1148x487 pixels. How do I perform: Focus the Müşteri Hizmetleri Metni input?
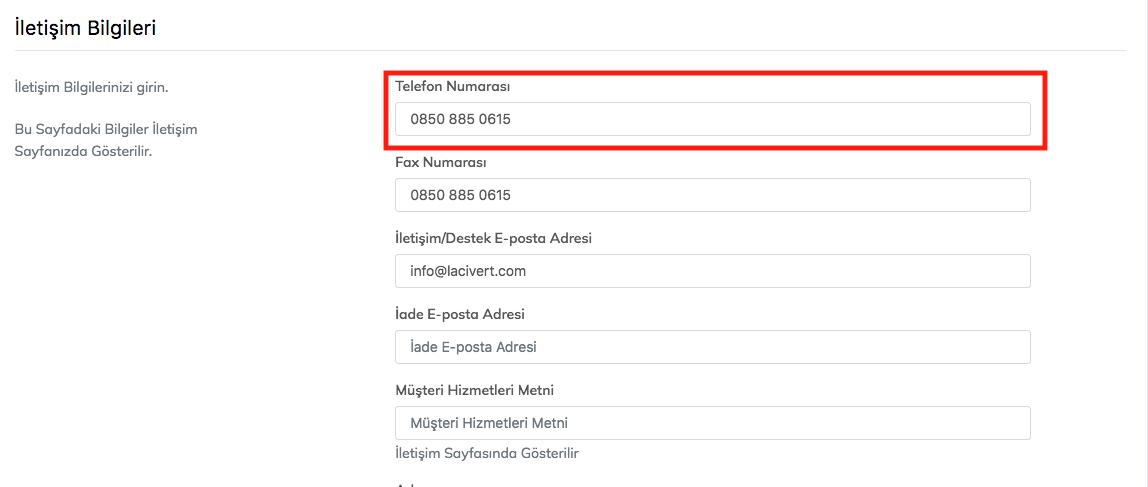tap(712, 423)
